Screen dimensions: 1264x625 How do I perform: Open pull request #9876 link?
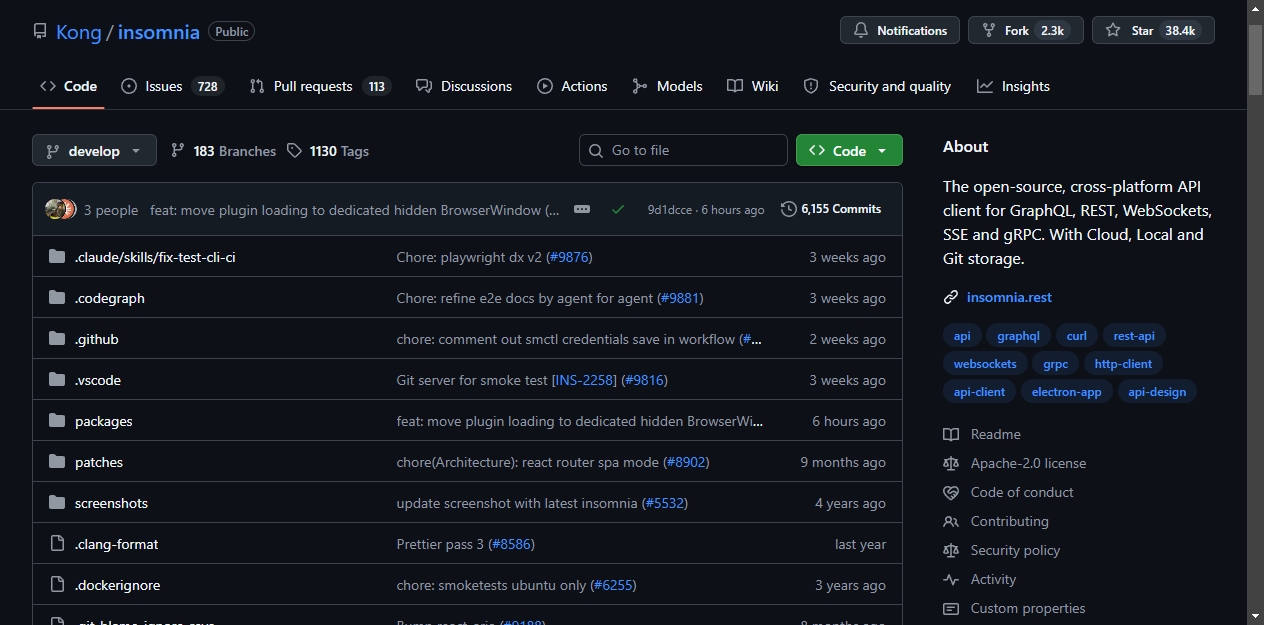coord(570,257)
